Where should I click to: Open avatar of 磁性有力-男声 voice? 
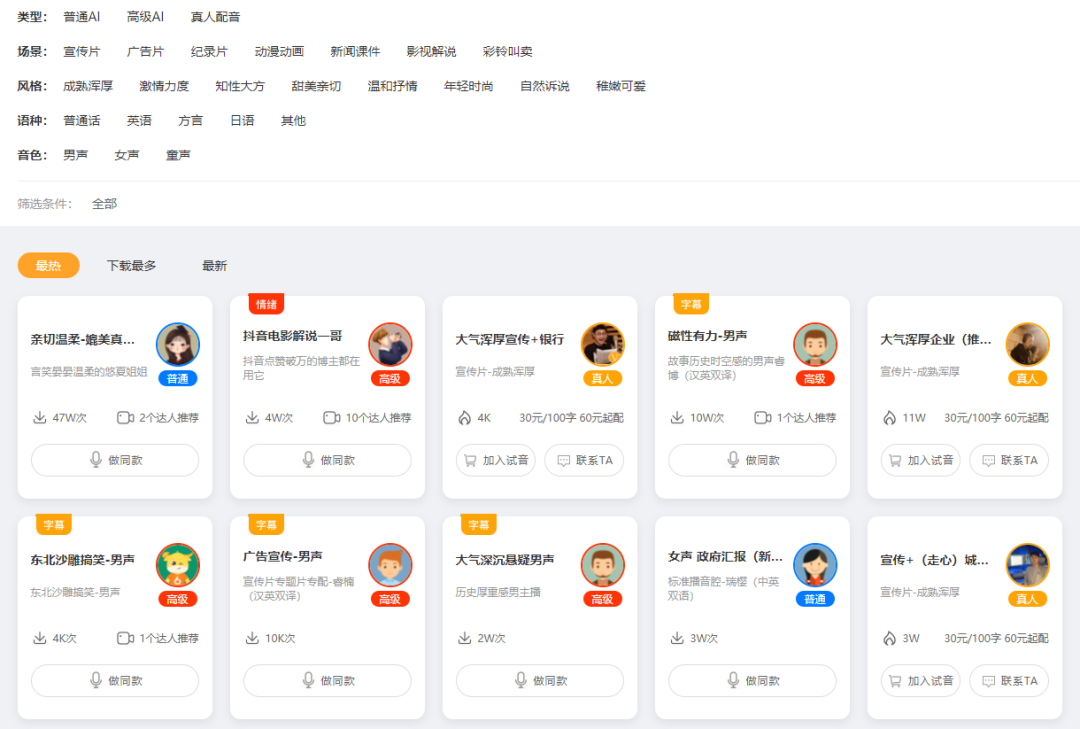[x=815, y=345]
